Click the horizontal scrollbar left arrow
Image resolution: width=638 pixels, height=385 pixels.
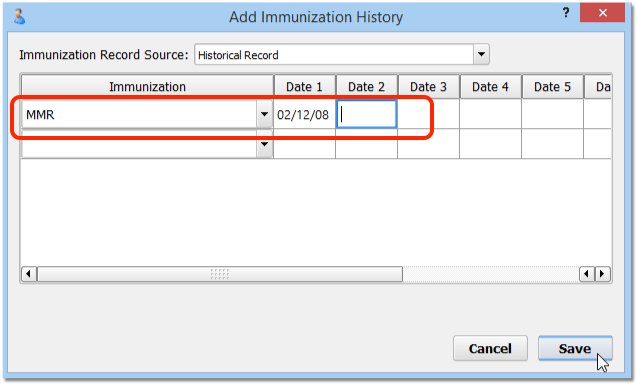tap(28, 274)
